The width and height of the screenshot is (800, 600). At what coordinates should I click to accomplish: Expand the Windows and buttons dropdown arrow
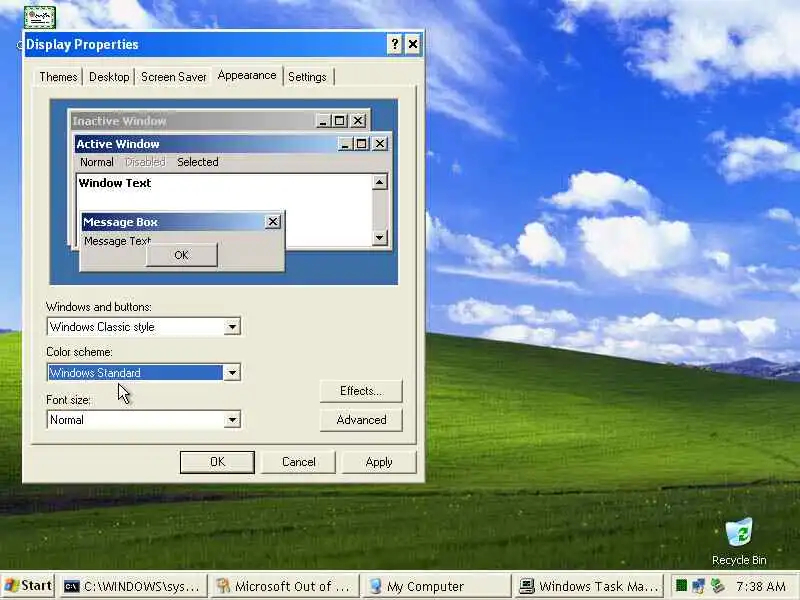(x=232, y=327)
